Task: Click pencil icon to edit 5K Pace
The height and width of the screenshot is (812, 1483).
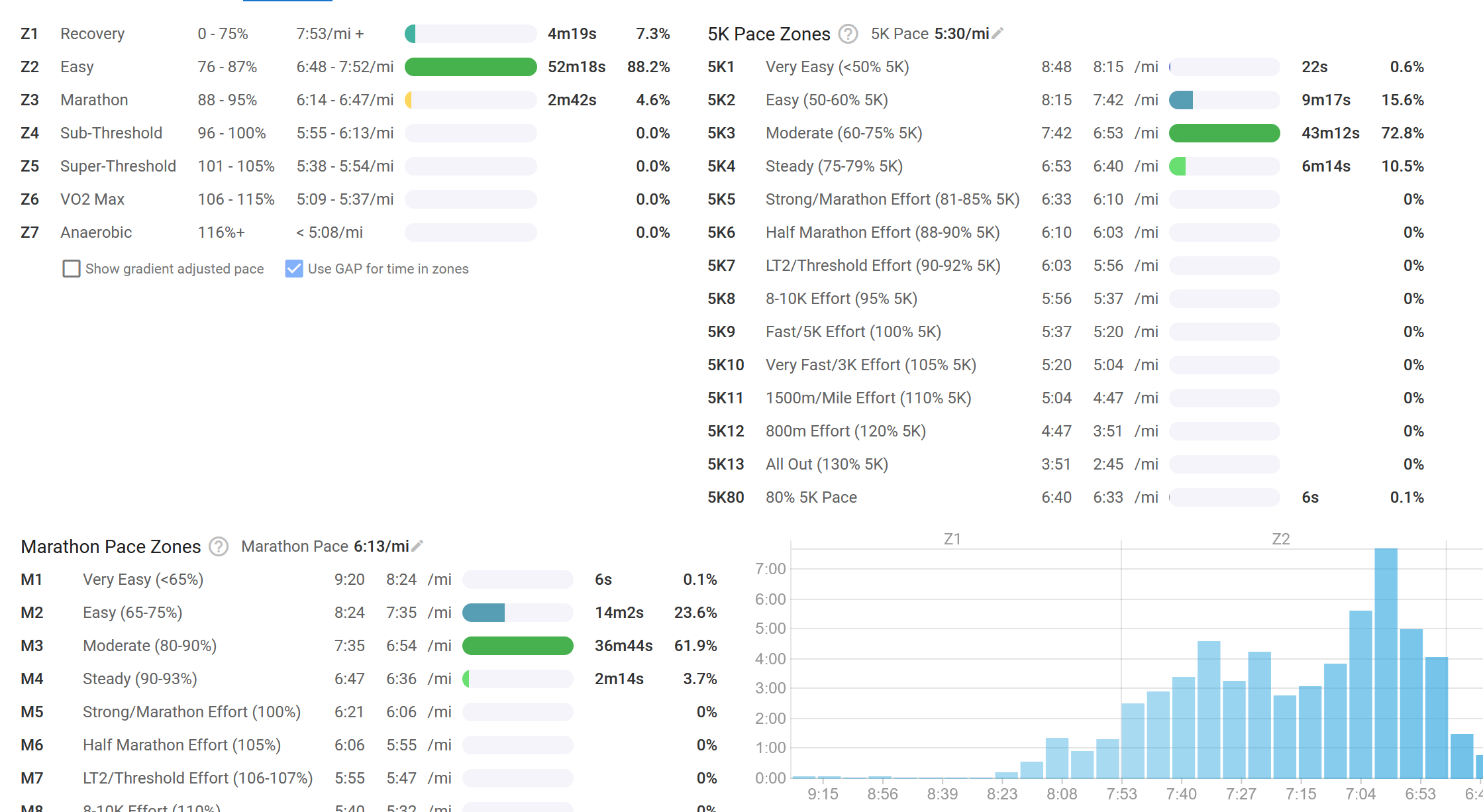Action: pyautogui.click(x=998, y=33)
